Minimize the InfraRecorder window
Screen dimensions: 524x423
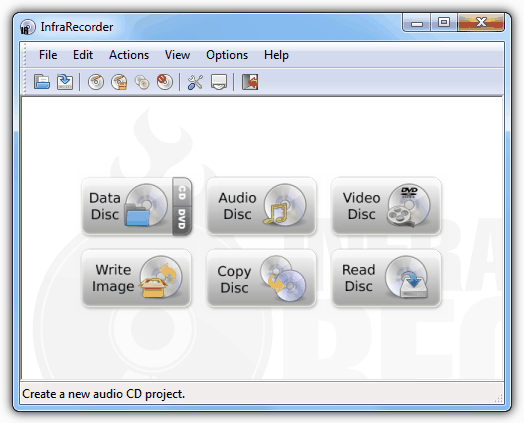(x=417, y=23)
